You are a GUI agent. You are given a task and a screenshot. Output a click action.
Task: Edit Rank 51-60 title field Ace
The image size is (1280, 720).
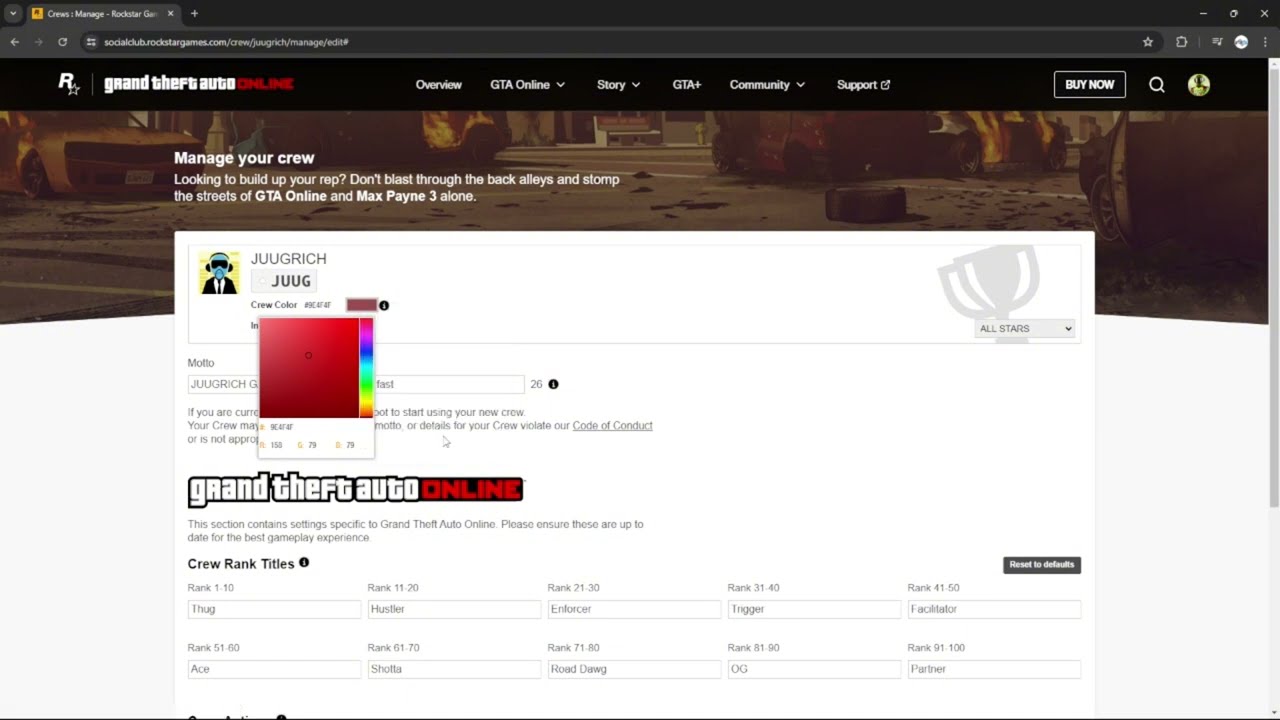[x=274, y=669]
